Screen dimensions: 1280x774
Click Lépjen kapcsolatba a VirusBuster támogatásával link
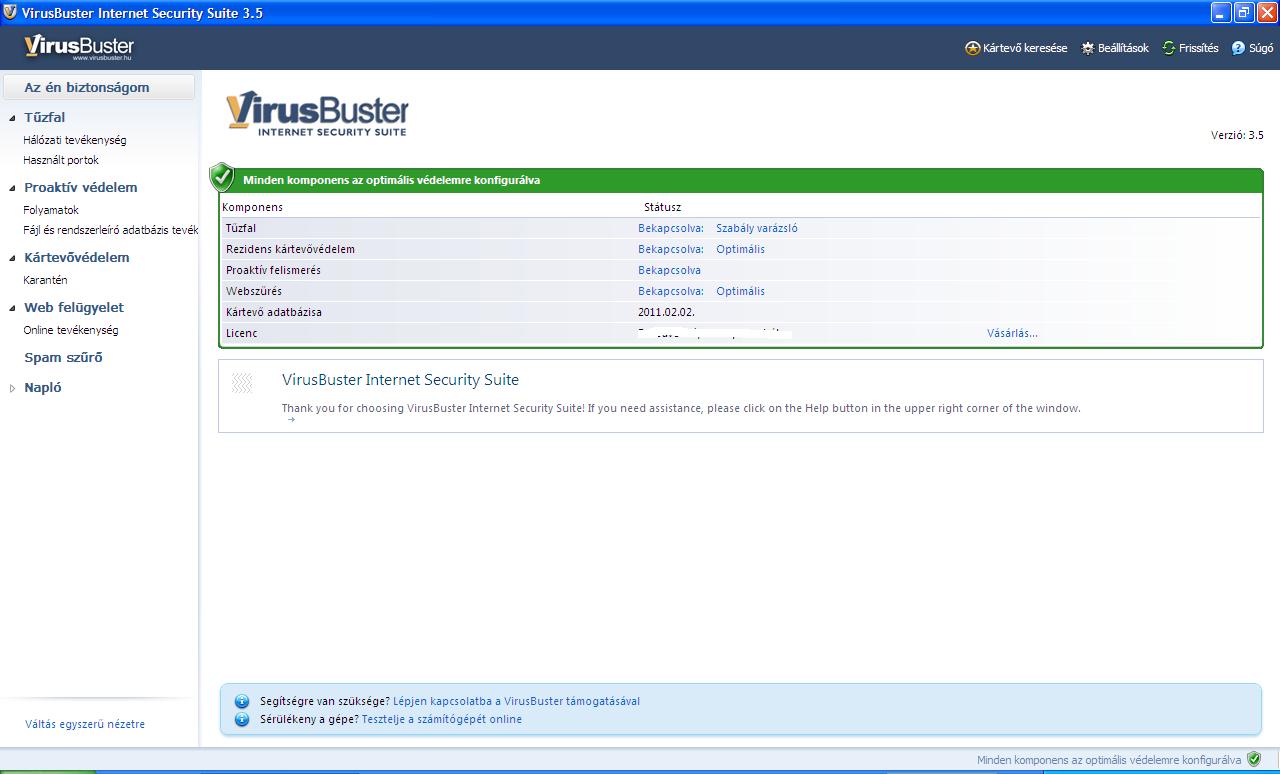[x=516, y=701]
